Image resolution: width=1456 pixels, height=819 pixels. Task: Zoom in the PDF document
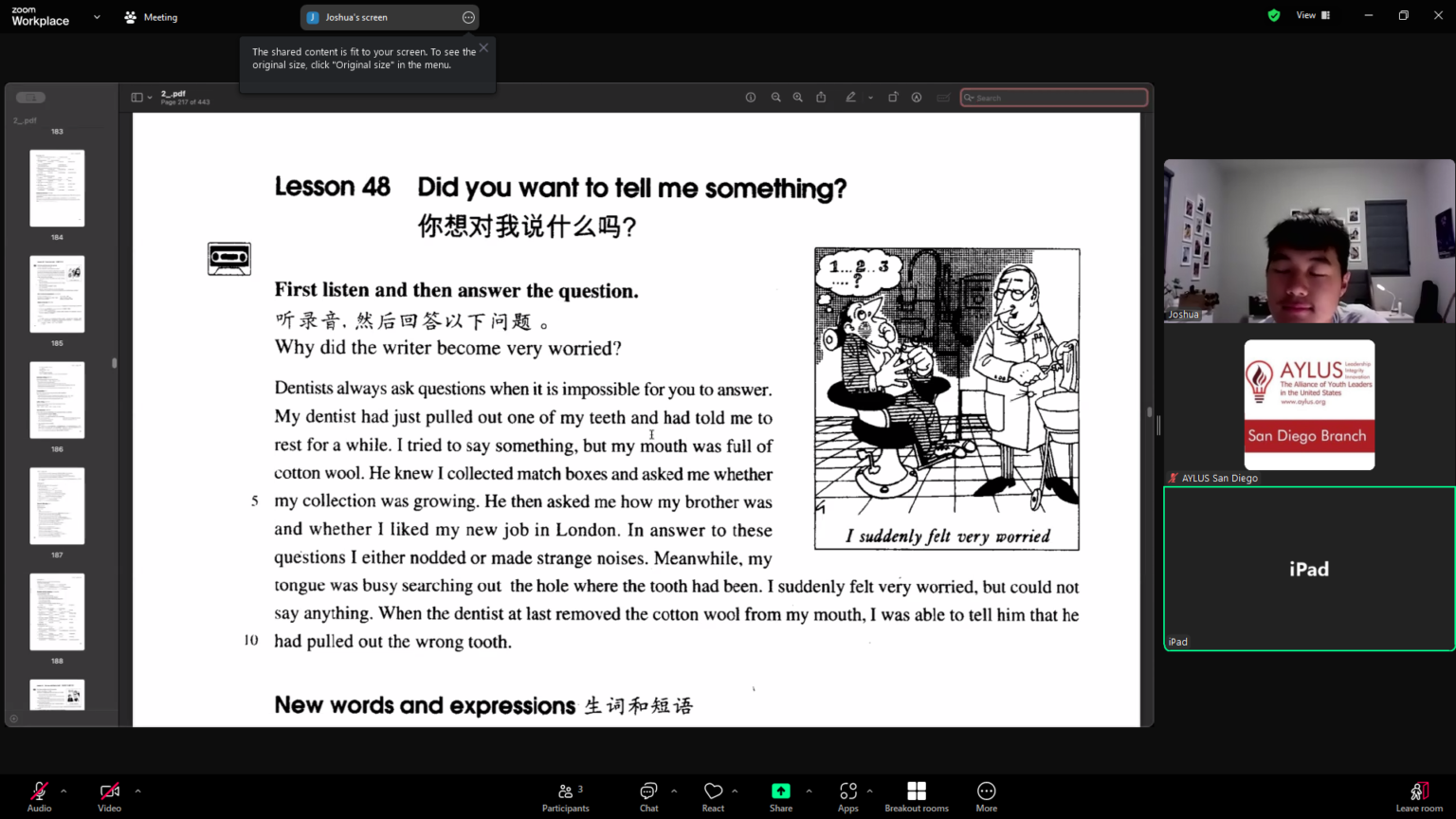click(798, 98)
